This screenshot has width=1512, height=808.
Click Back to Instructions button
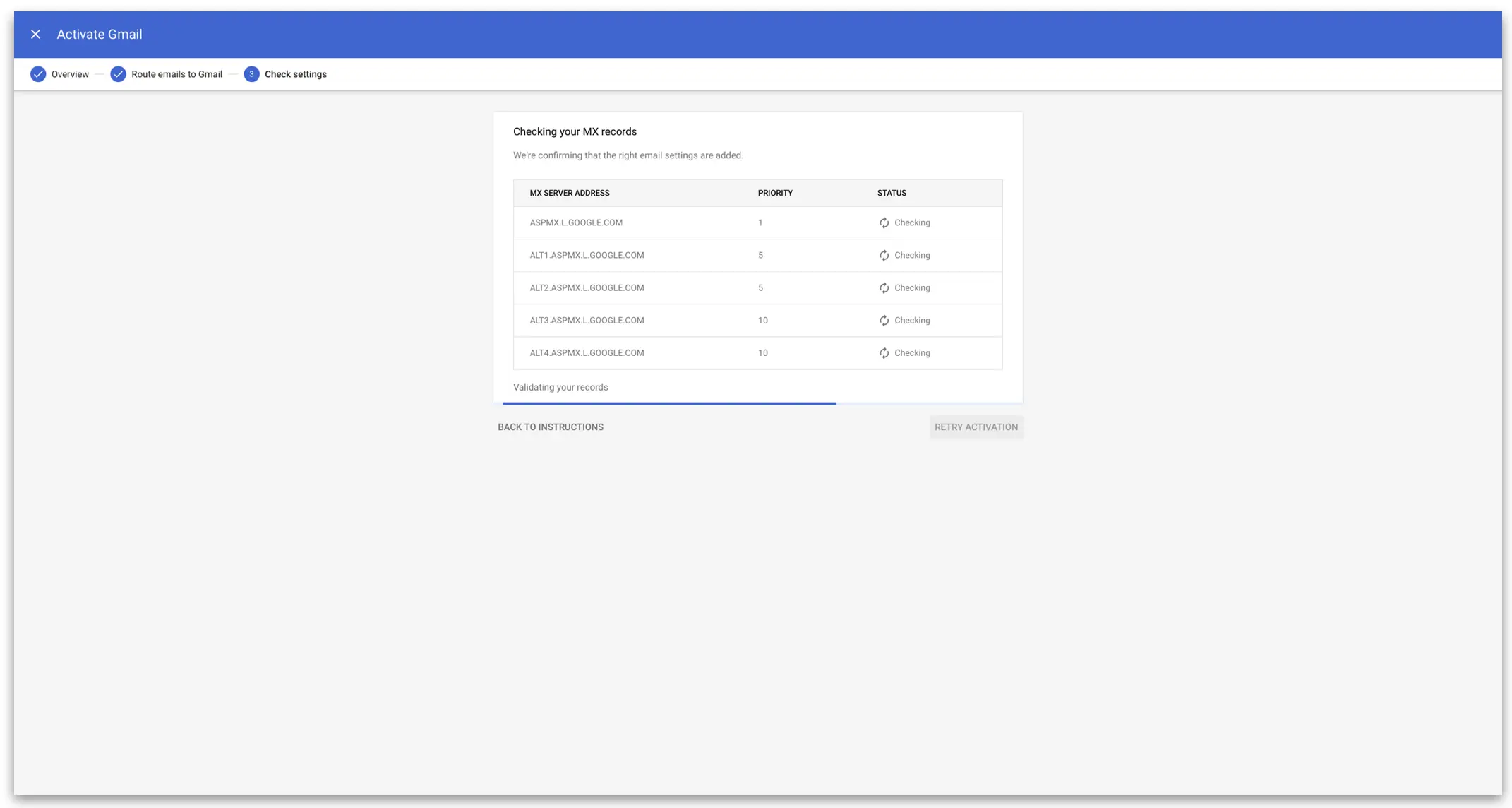pos(551,427)
